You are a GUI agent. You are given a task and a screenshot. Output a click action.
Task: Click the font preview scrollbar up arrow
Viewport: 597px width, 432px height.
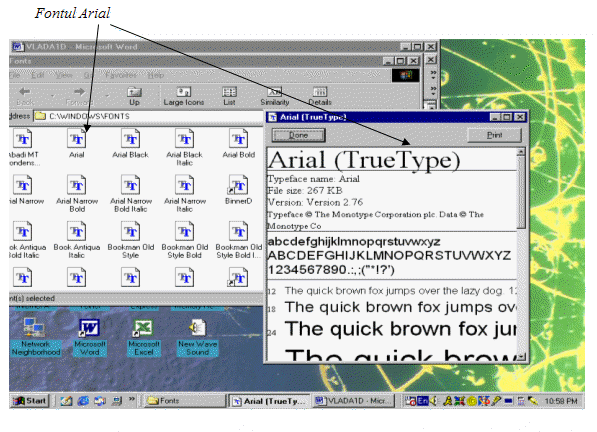(x=520, y=152)
